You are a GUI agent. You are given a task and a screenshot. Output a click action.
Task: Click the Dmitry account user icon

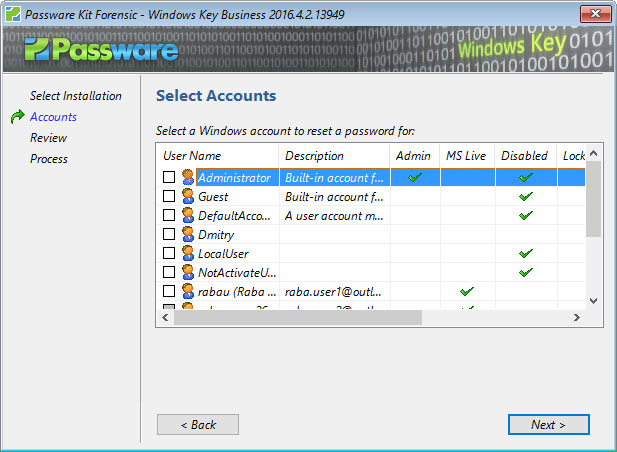coord(188,234)
